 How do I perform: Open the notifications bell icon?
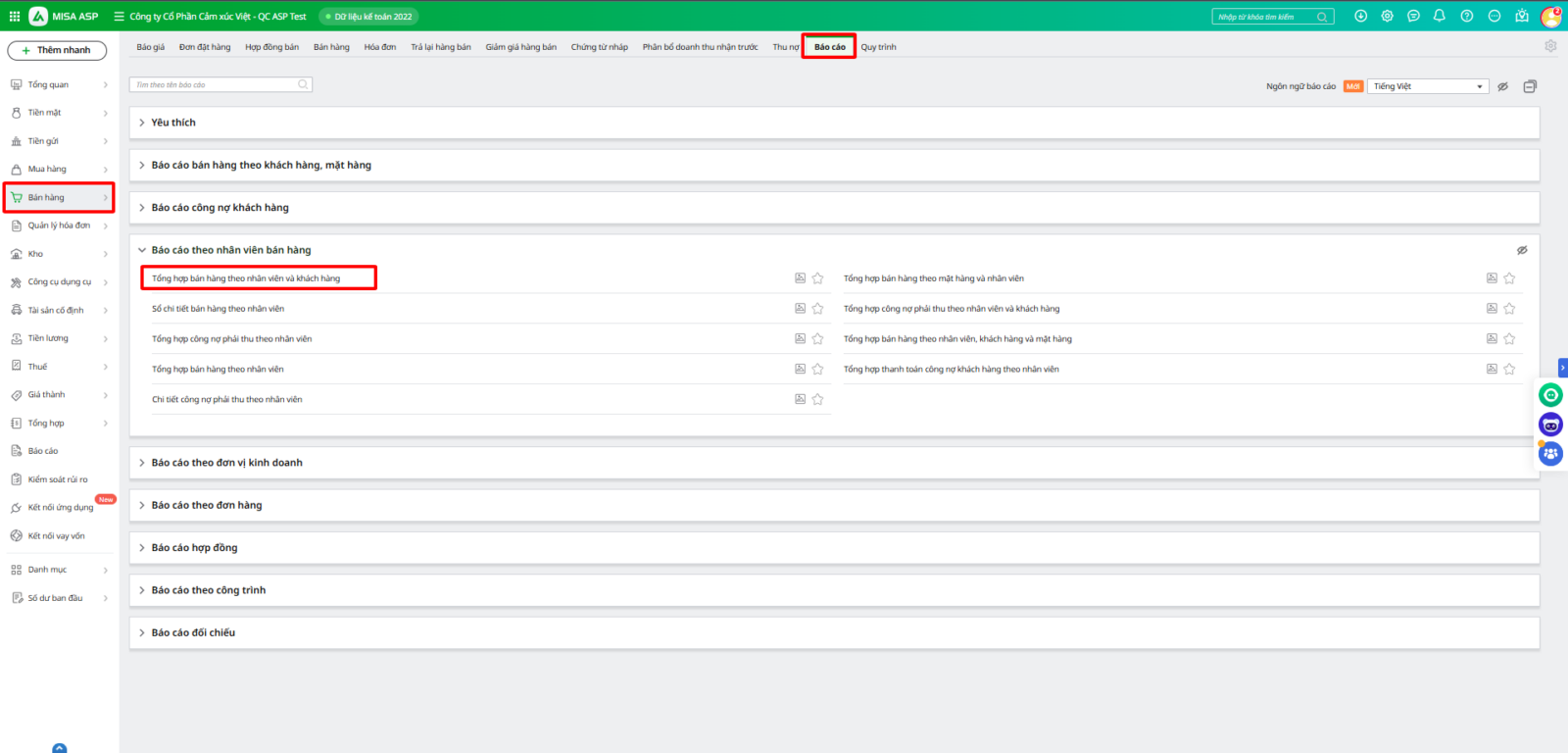[1439, 16]
